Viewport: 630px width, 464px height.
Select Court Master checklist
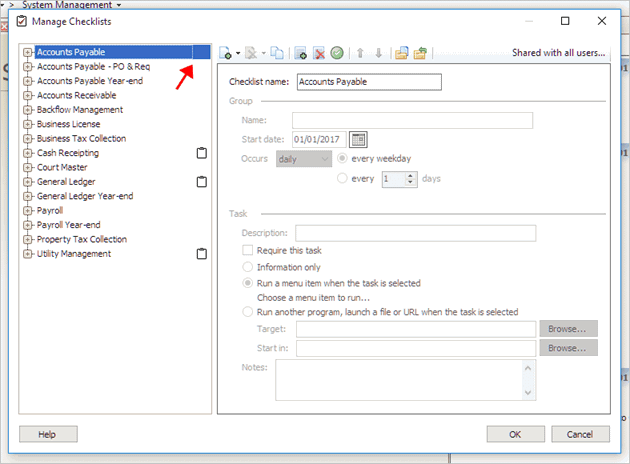click(x=62, y=168)
